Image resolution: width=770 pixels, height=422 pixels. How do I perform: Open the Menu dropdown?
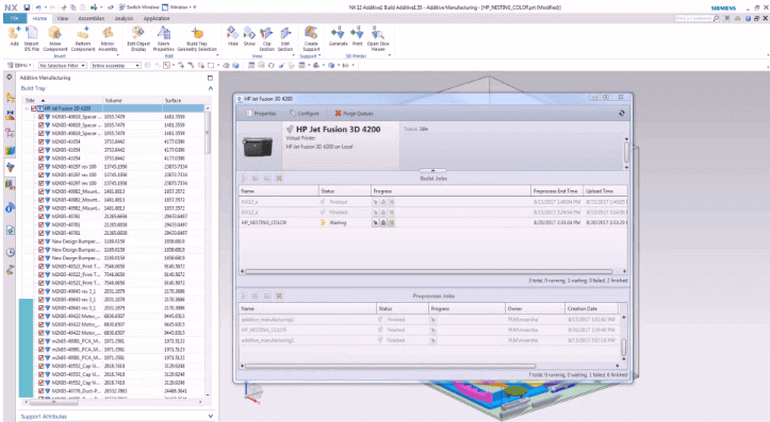20,65
